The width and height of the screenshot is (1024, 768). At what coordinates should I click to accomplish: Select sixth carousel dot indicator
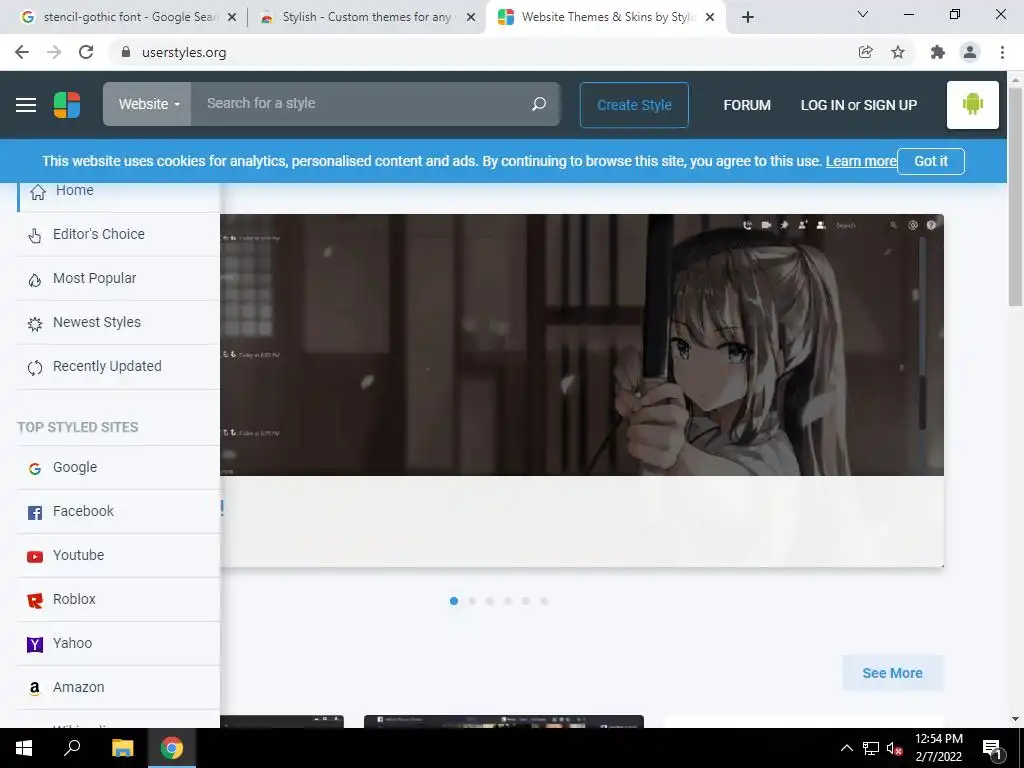click(544, 601)
